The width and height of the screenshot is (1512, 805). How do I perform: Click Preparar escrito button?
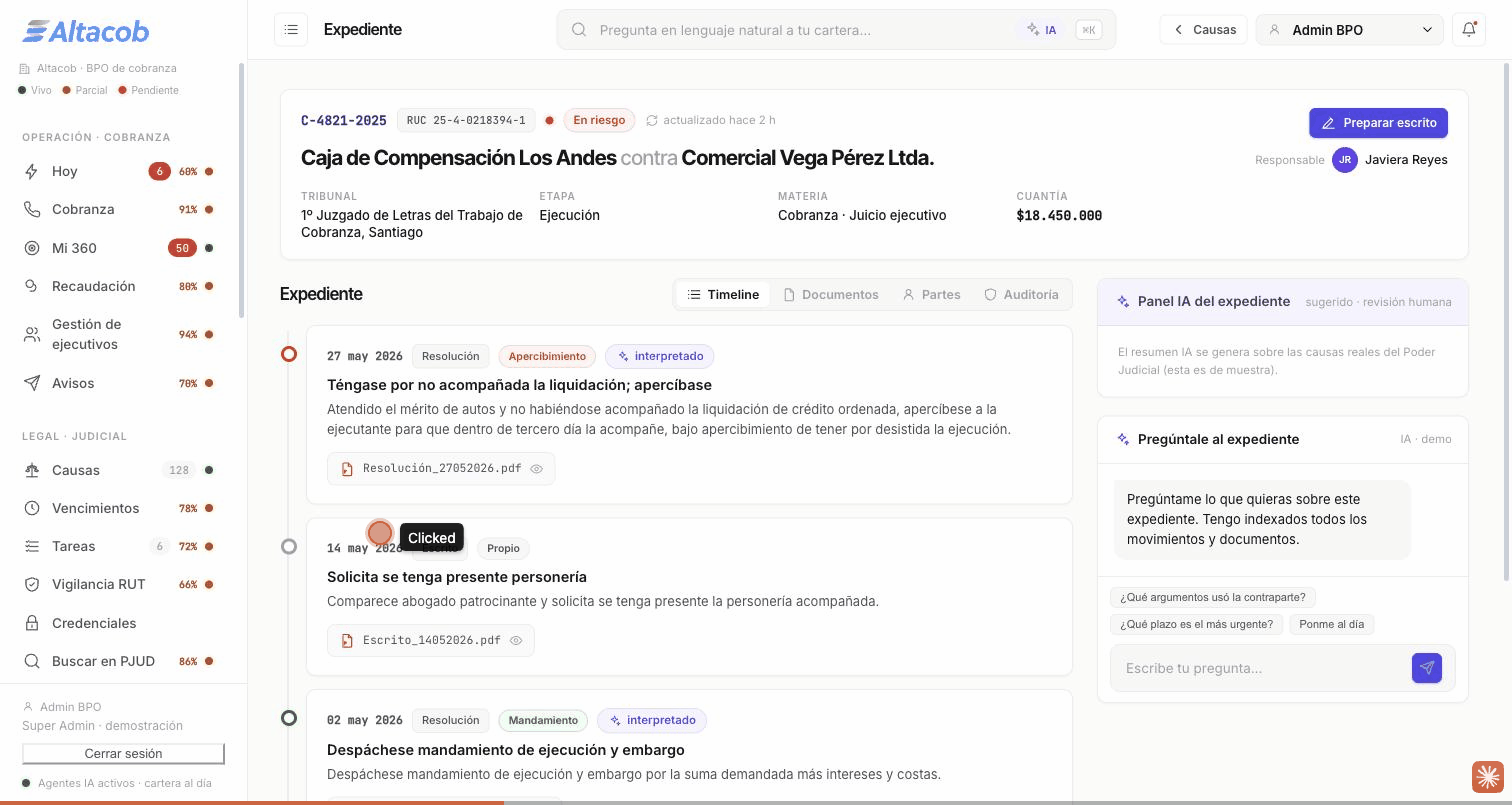tap(1378, 123)
